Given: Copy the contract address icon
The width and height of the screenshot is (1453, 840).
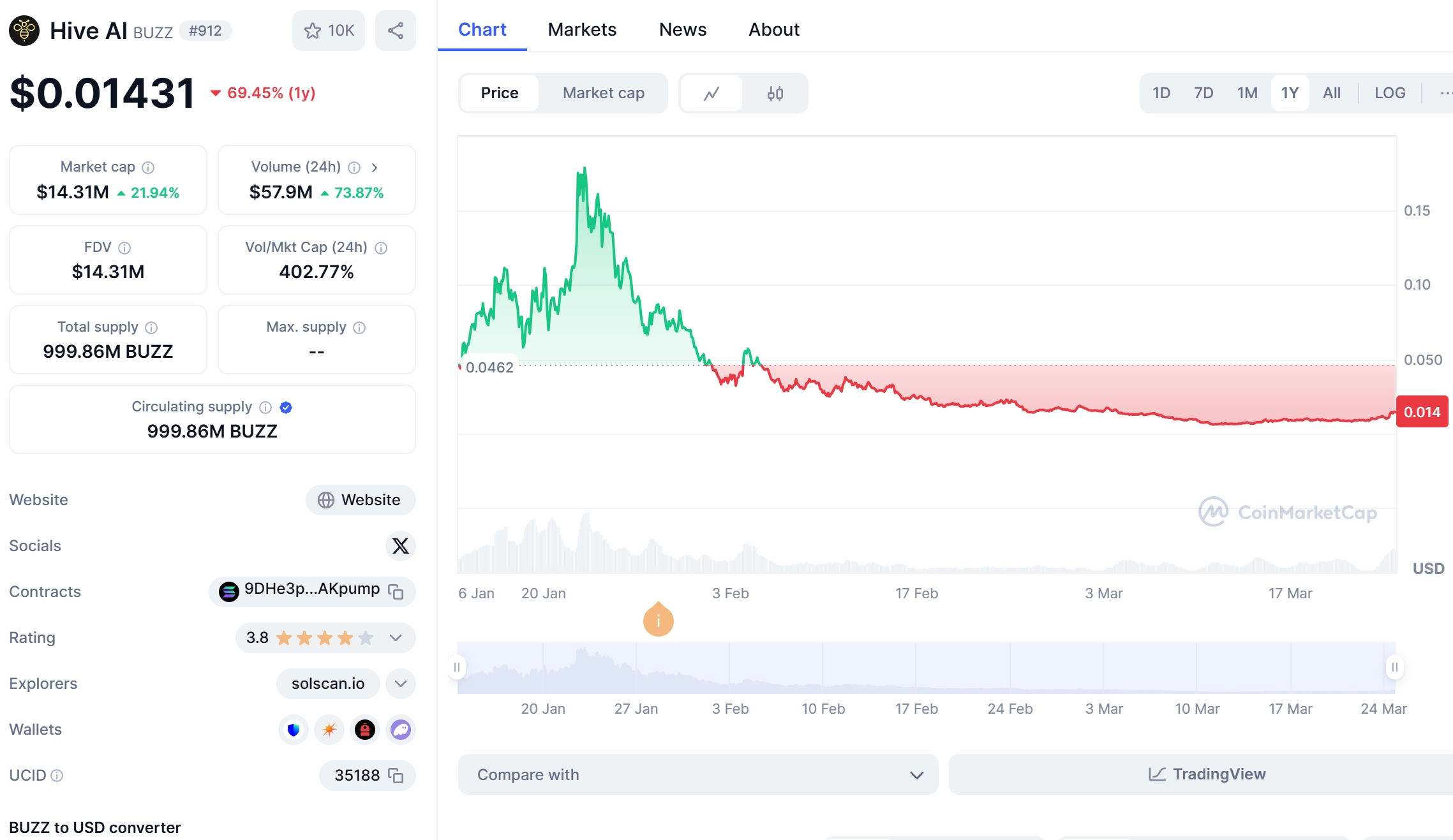Looking at the screenshot, I should [x=396, y=591].
